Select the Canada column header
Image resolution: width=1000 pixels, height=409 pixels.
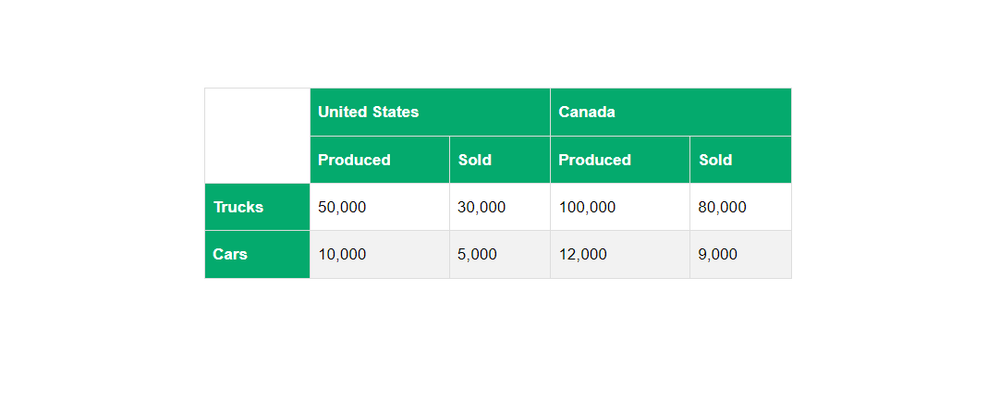pyautogui.click(x=586, y=112)
